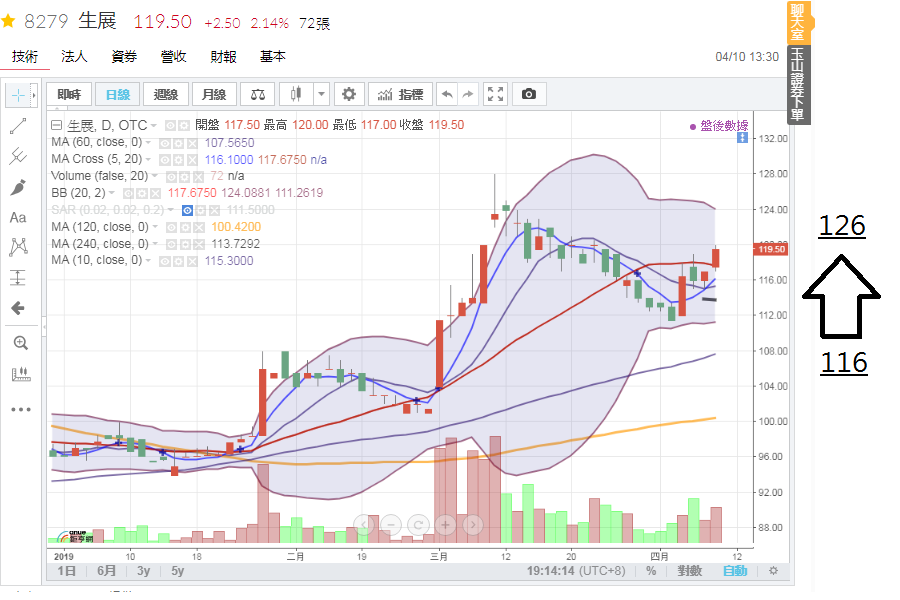This screenshot has height=600, width=900.
Task: Toggle auto scale (自動)
Action: pos(734,571)
